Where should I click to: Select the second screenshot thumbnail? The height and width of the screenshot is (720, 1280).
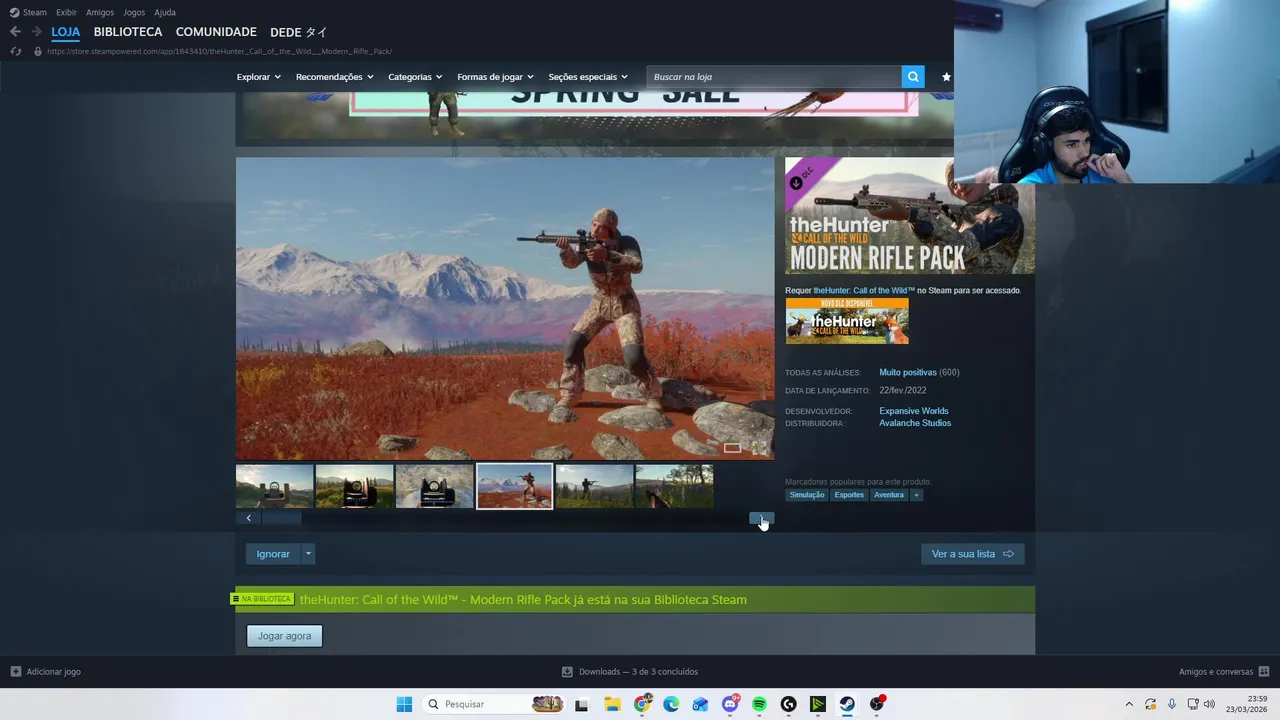[354, 486]
